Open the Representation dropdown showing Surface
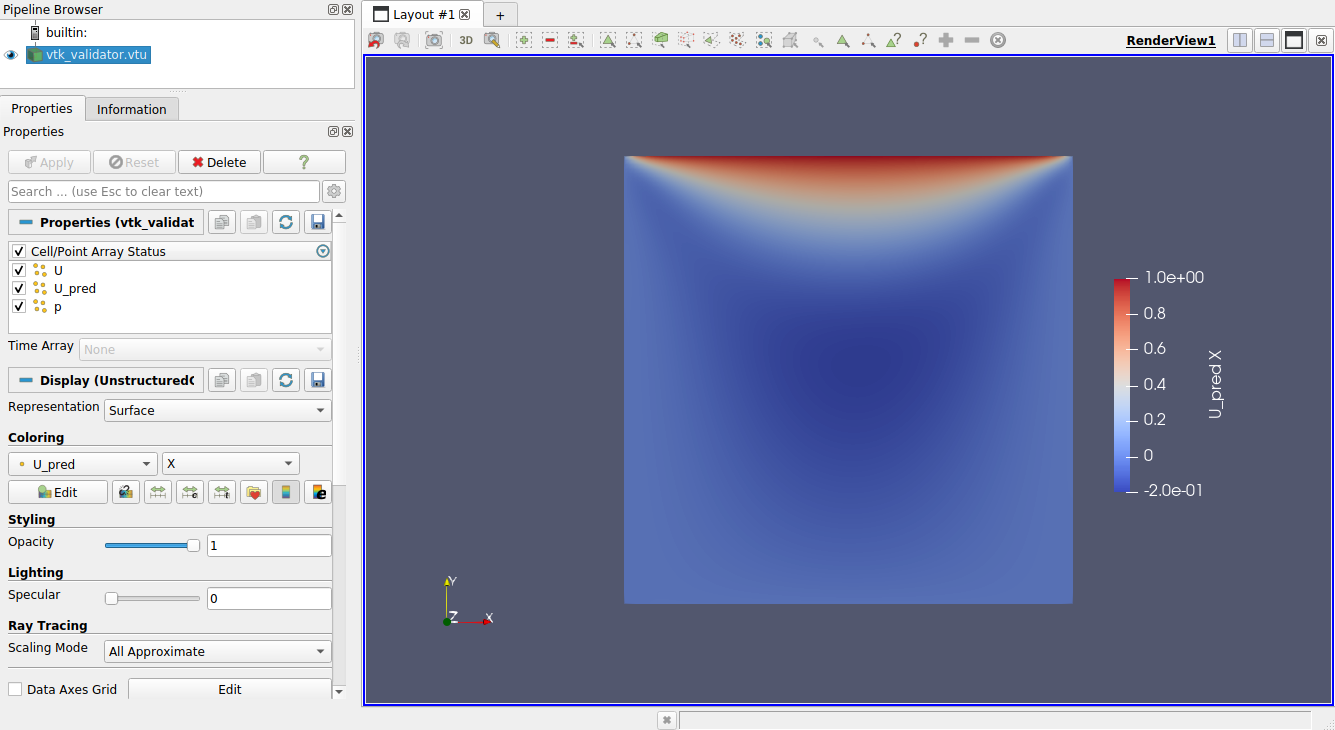The image size is (1335, 730). (x=217, y=410)
